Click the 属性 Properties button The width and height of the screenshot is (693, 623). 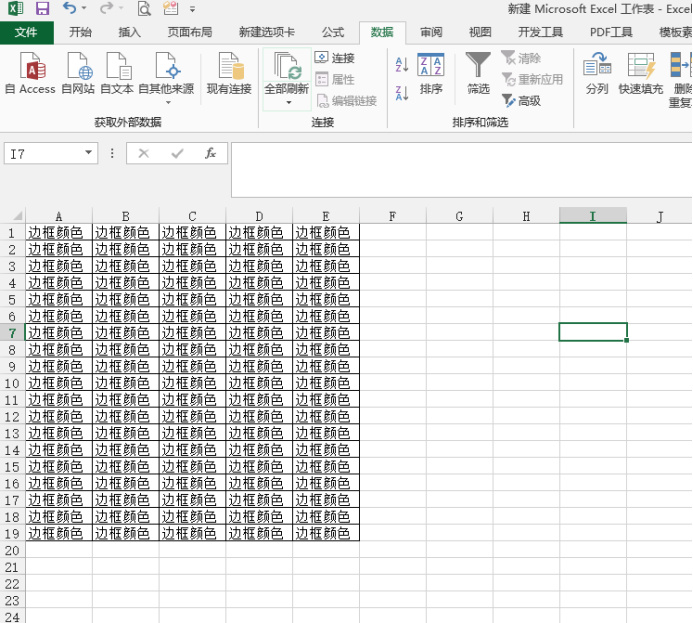point(335,80)
